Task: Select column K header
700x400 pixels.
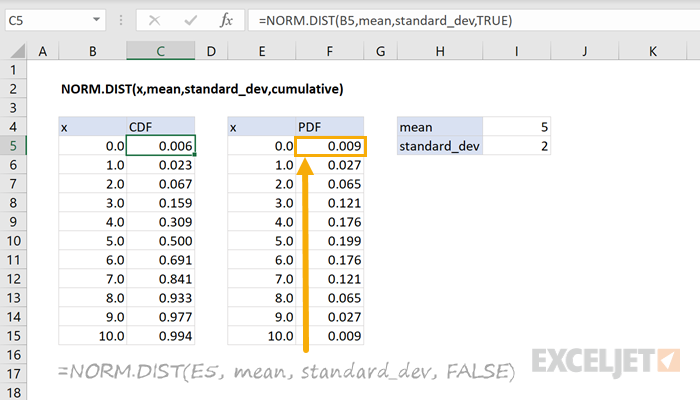Action: click(x=653, y=51)
